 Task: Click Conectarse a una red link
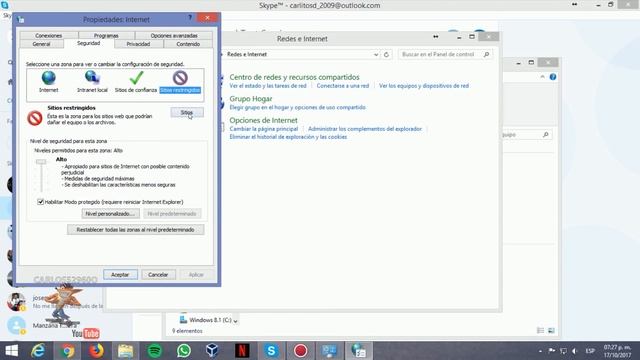coord(343,86)
